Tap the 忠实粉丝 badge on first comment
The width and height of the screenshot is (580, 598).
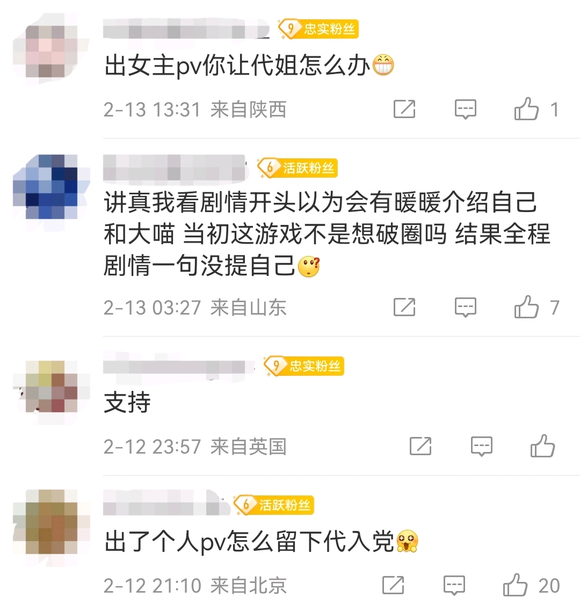click(x=318, y=29)
